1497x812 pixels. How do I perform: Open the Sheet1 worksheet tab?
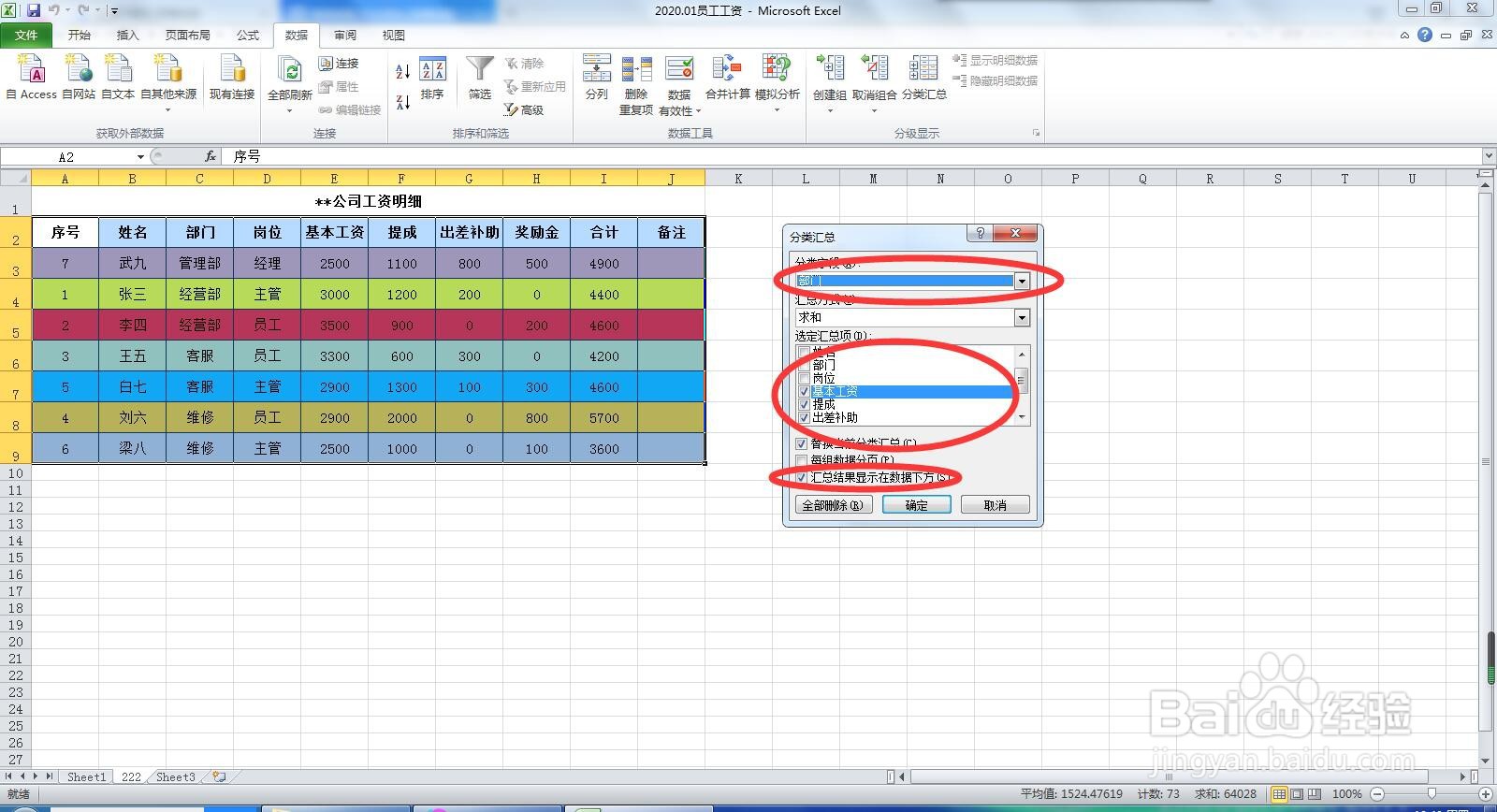click(86, 776)
